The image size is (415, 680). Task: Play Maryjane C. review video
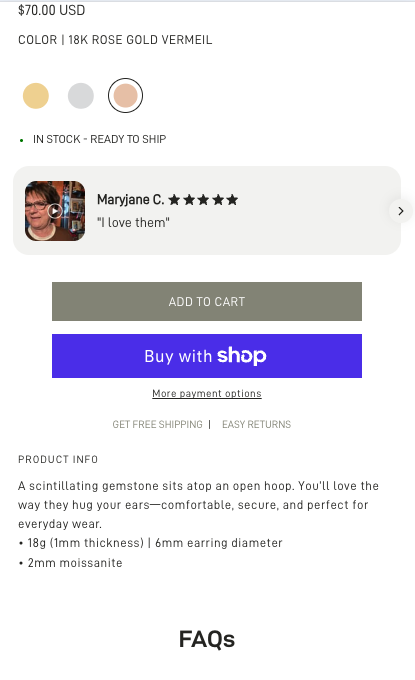pyautogui.click(x=55, y=211)
